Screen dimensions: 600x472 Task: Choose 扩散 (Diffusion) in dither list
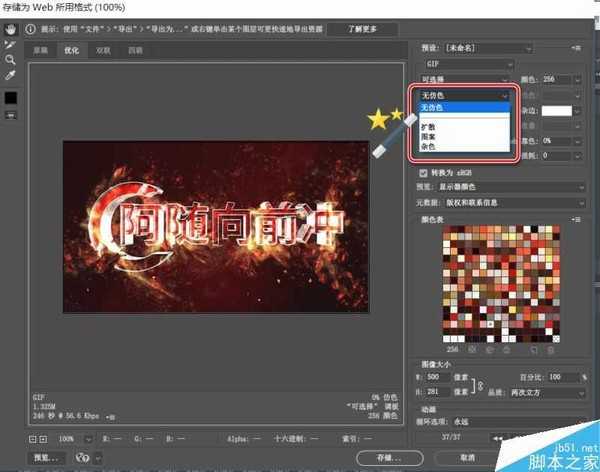428,127
